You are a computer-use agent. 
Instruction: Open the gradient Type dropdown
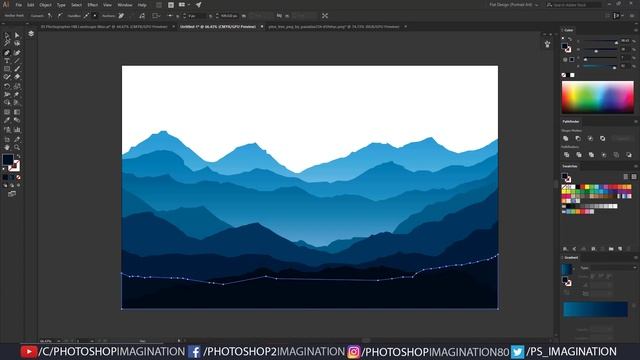pos(613,268)
